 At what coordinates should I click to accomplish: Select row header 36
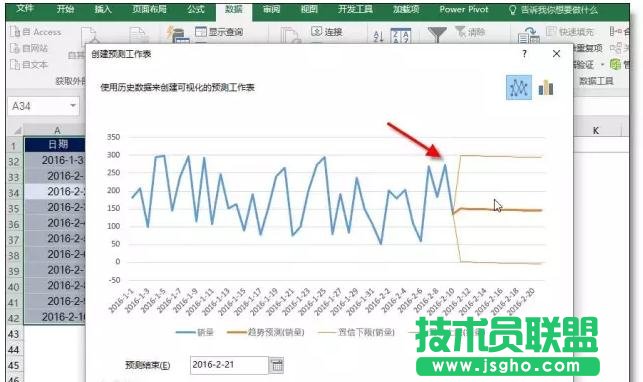point(14,224)
